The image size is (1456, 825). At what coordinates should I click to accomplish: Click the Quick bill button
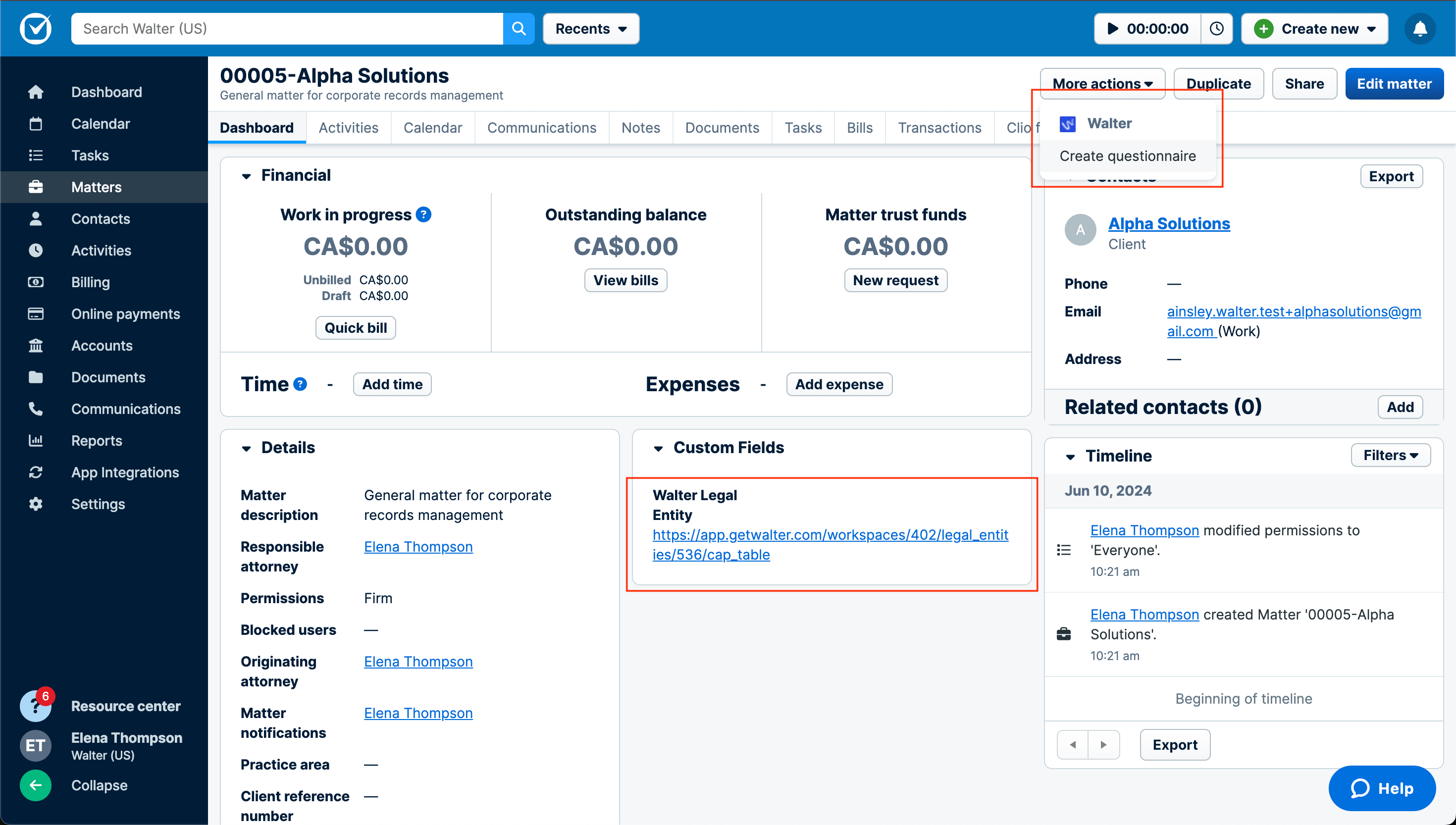(x=355, y=327)
